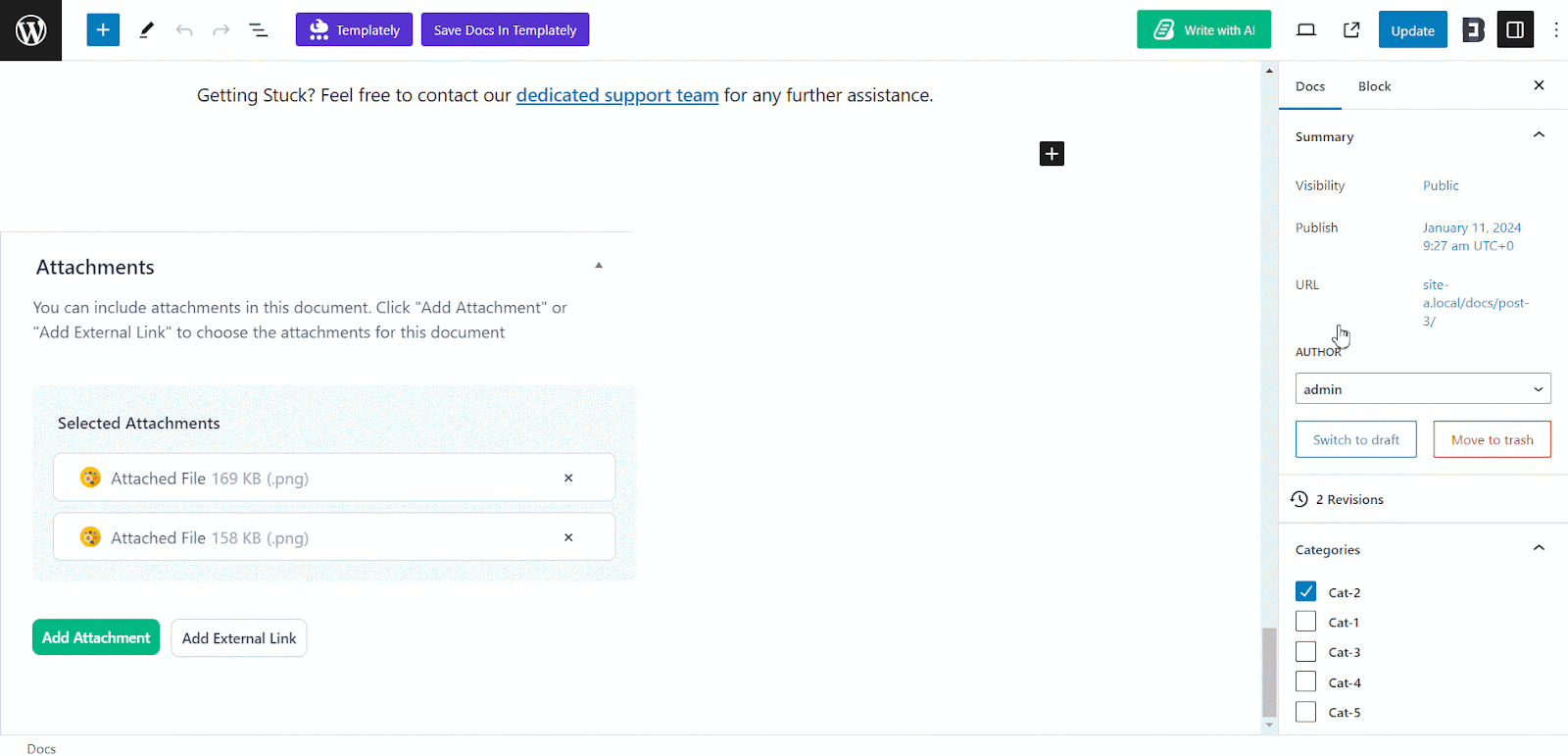Click the AUTHOR label
The width and height of the screenshot is (1568, 756).
point(1318,352)
